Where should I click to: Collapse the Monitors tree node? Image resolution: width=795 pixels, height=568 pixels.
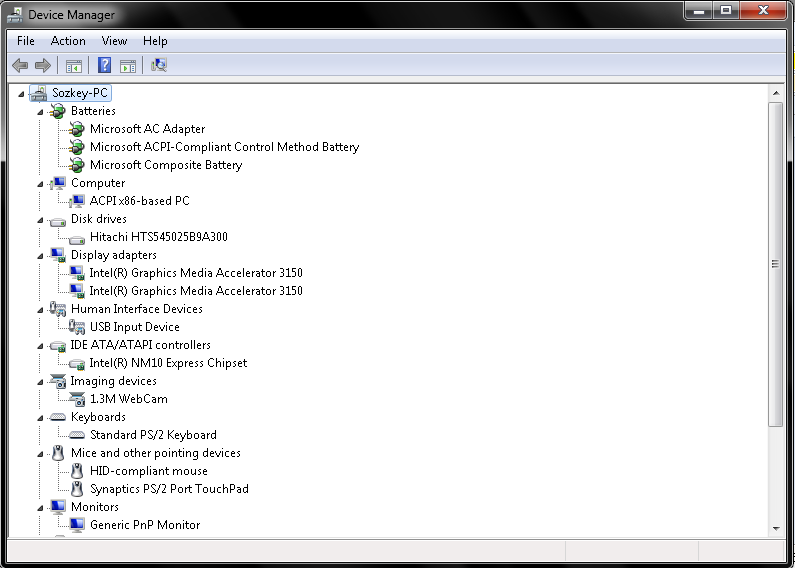pyautogui.click(x=41, y=508)
